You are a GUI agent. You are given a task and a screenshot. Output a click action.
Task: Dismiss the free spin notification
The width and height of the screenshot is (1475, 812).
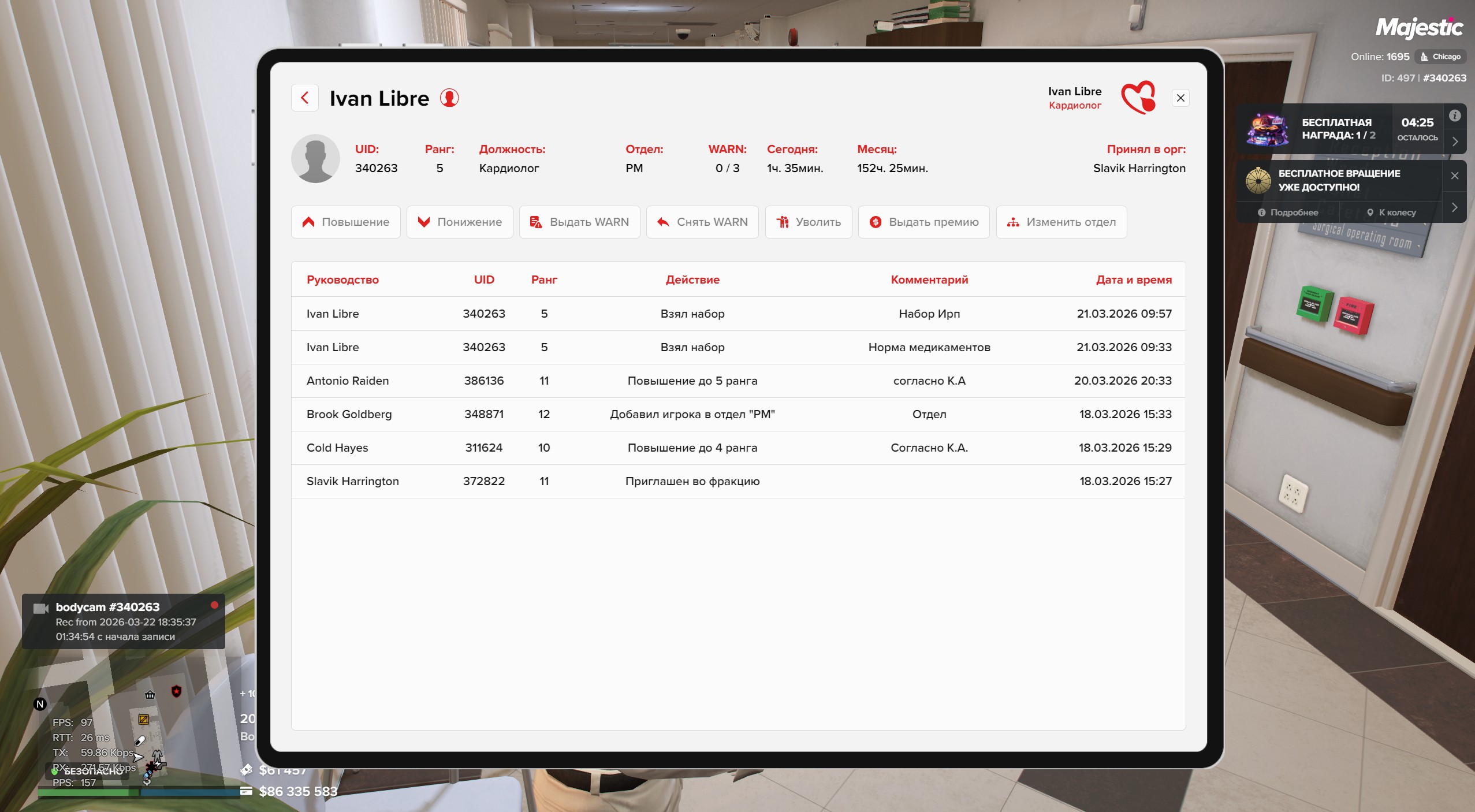tap(1455, 176)
